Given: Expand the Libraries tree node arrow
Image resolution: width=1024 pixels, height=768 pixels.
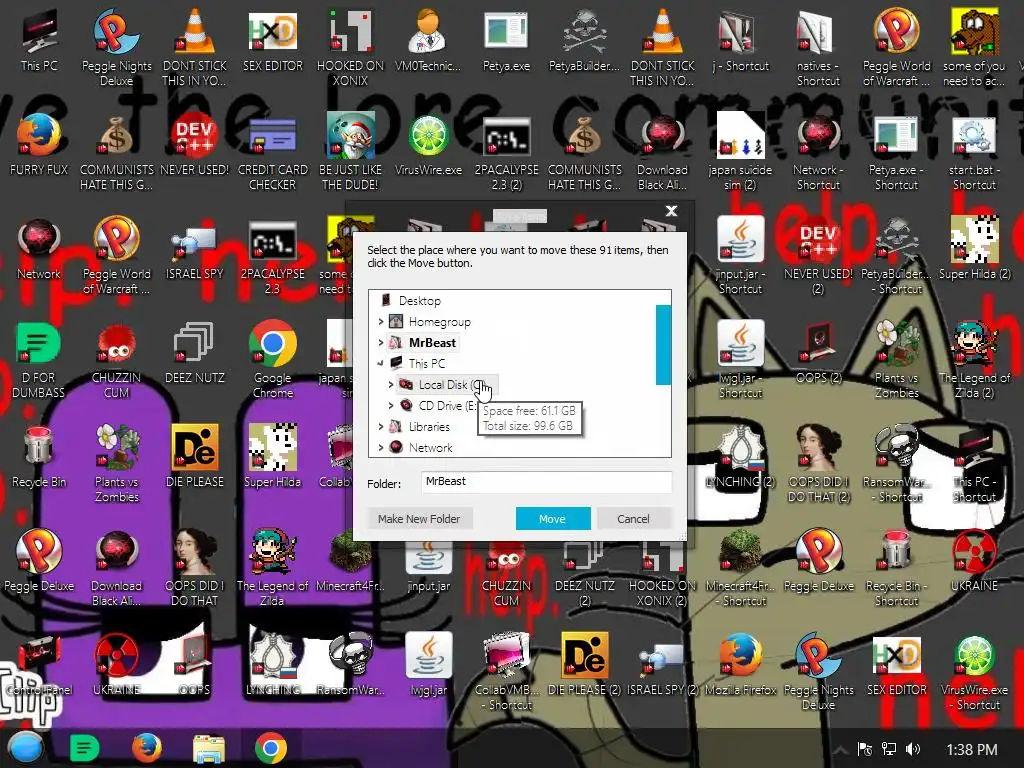Looking at the screenshot, I should click(381, 426).
